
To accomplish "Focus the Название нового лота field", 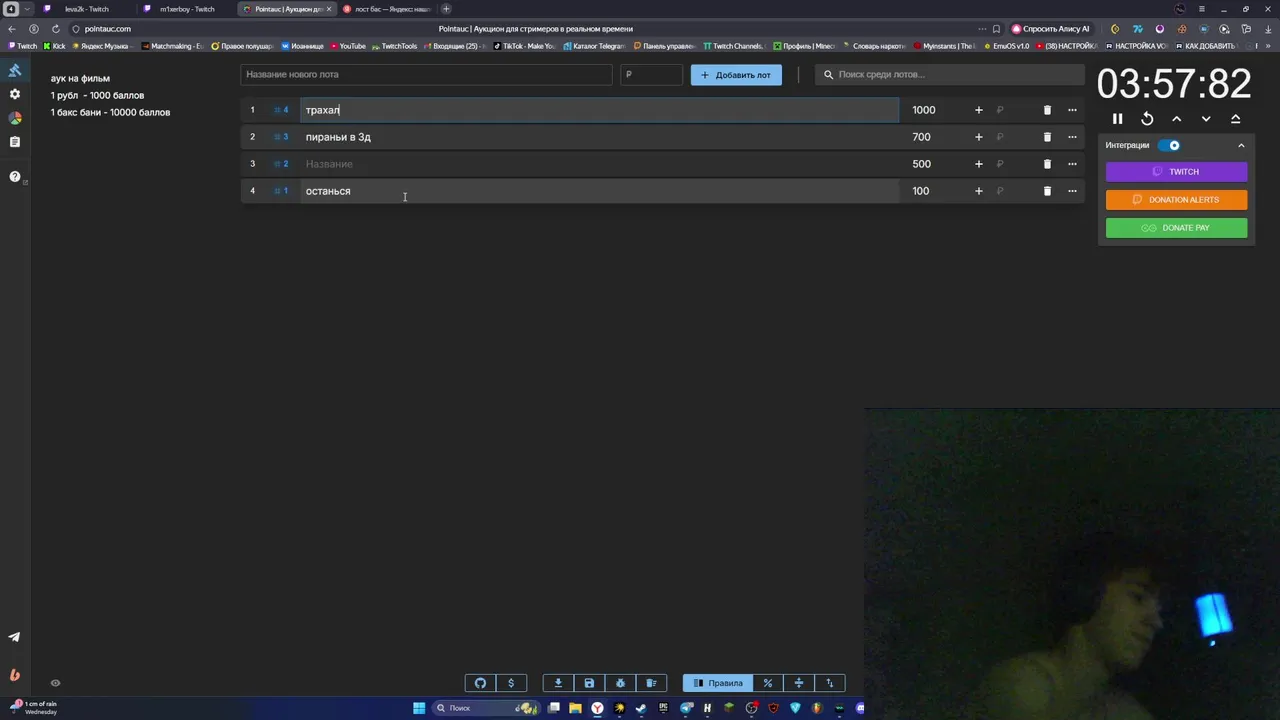I will 426,75.
